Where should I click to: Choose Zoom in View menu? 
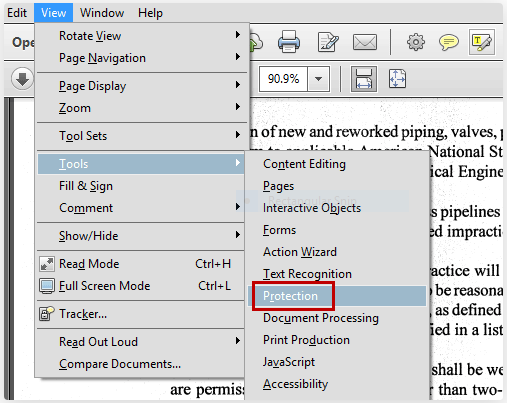point(142,108)
